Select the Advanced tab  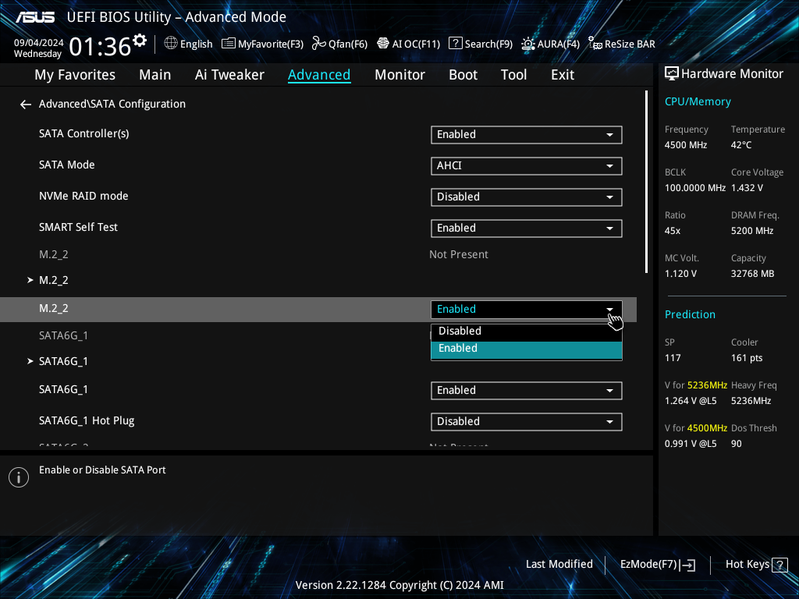tap(319, 75)
